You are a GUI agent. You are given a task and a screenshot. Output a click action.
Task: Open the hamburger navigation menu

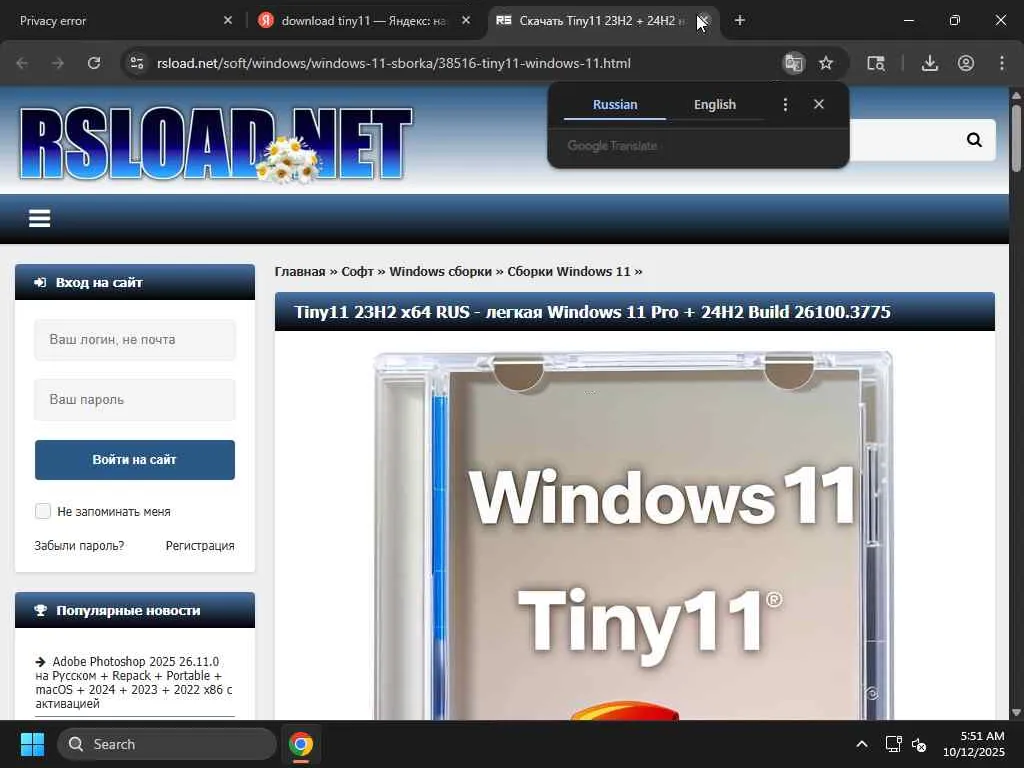pyautogui.click(x=39, y=218)
